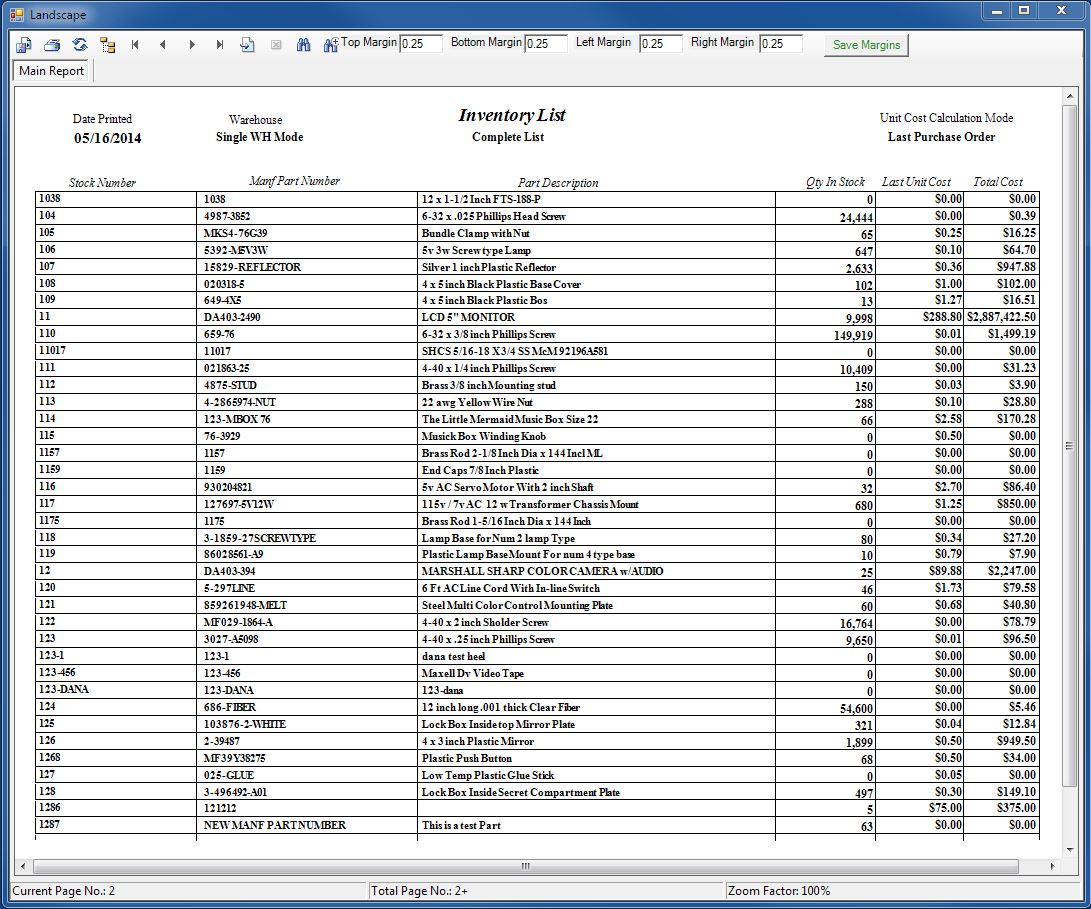This screenshot has height=909, width=1091.
Task: Go to the first page
Action: coord(135,45)
